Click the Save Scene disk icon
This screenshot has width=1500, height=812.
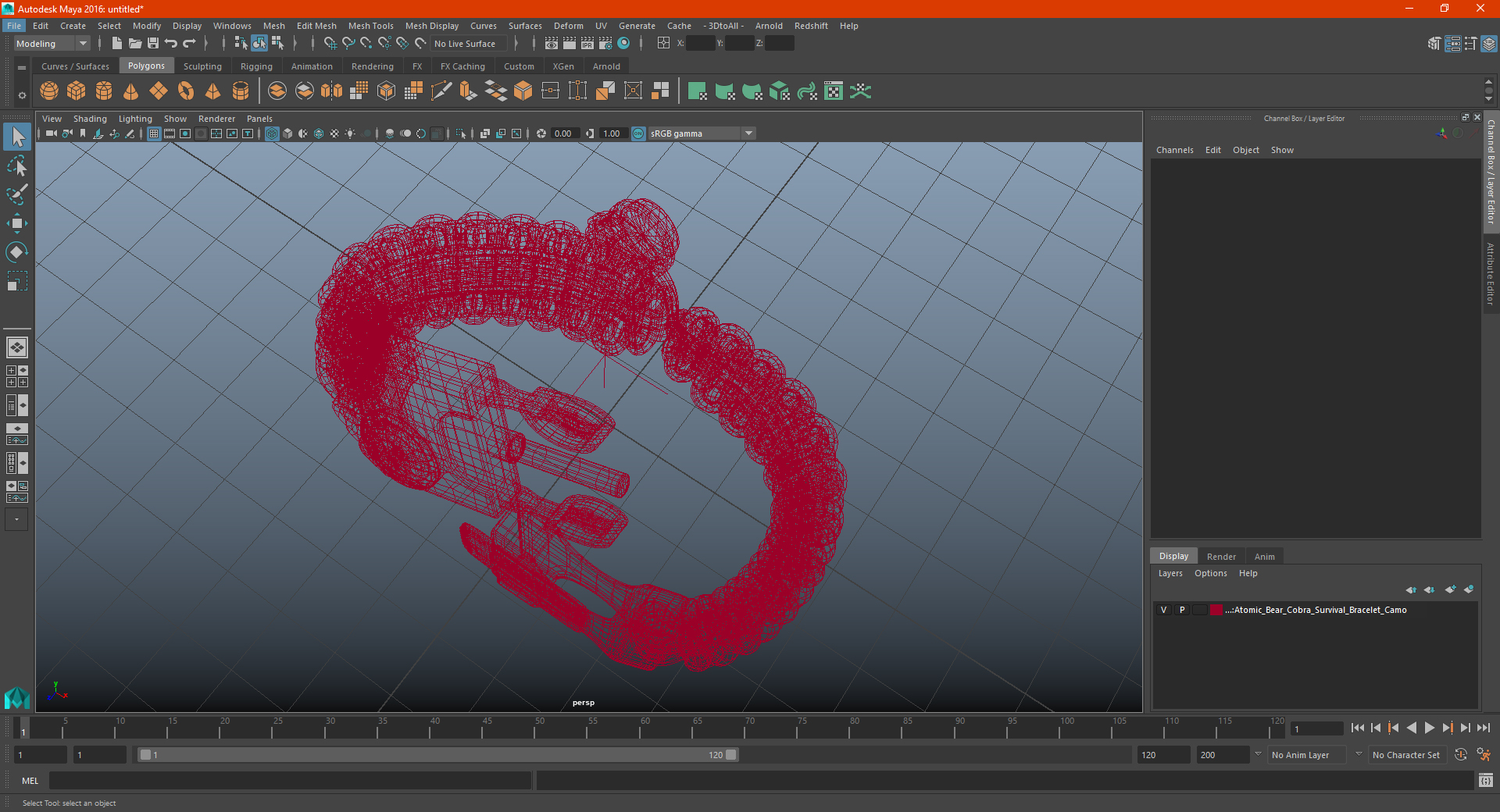tap(153, 44)
